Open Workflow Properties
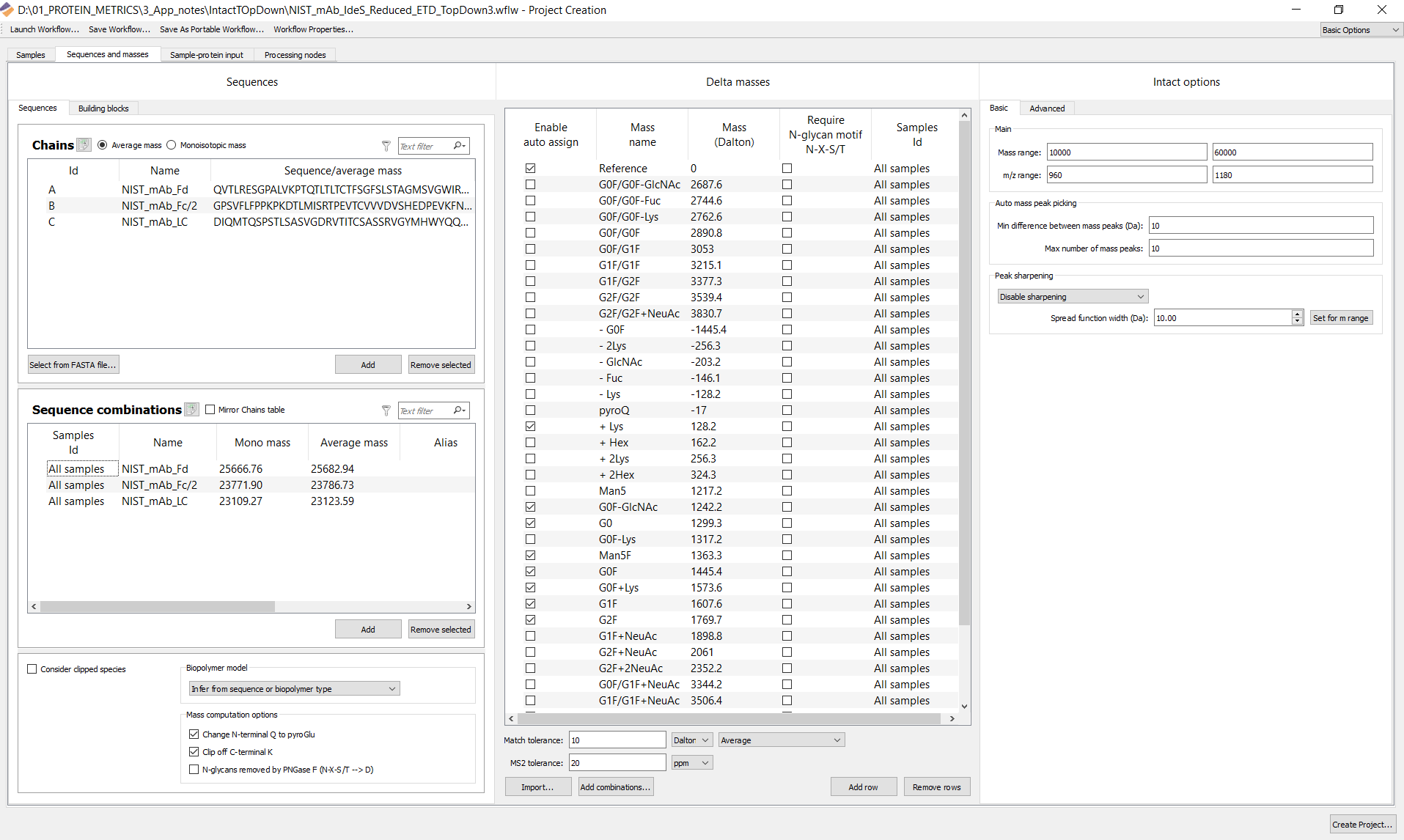This screenshot has height=840, width=1404. click(313, 29)
